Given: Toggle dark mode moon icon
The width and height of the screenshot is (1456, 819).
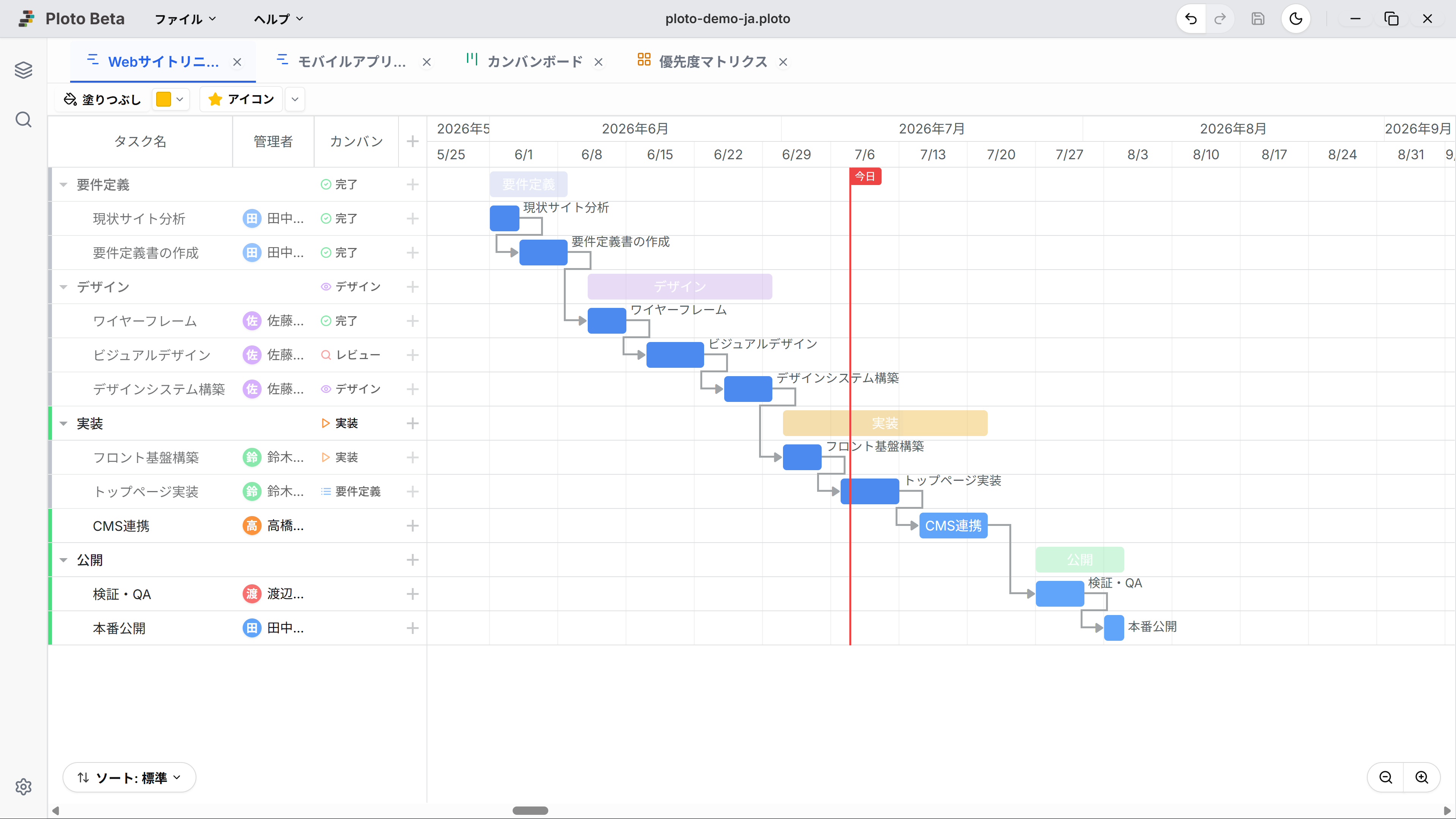Looking at the screenshot, I should (1296, 19).
